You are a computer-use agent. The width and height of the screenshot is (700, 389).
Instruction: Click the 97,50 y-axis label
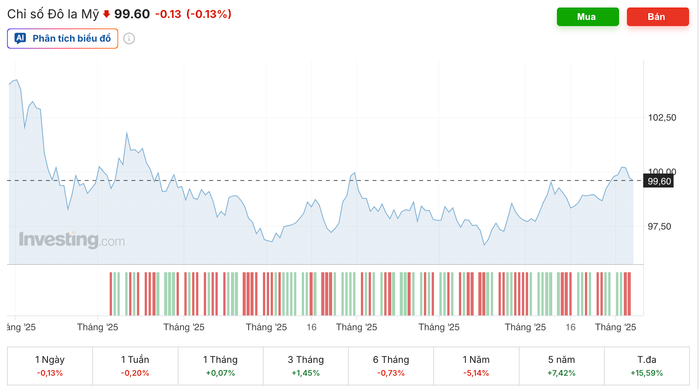point(659,226)
